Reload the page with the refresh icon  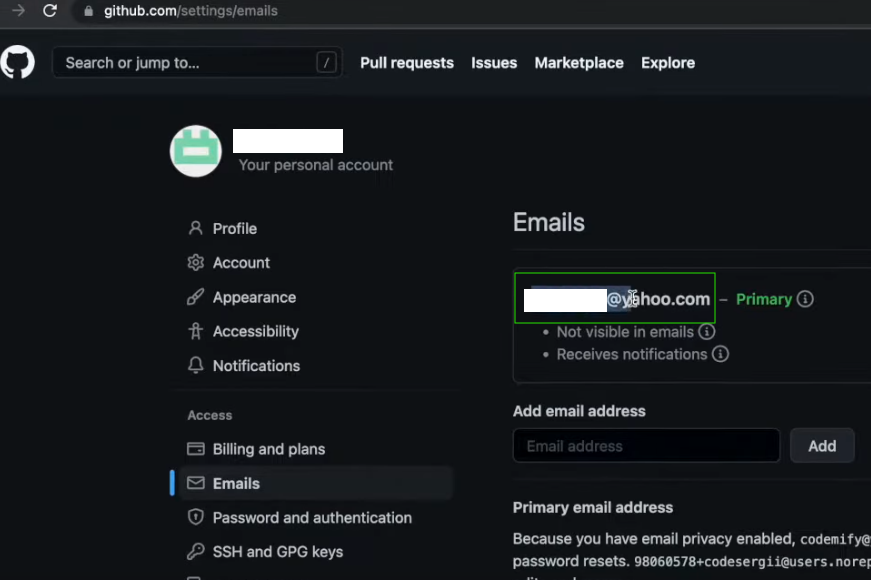click(50, 11)
